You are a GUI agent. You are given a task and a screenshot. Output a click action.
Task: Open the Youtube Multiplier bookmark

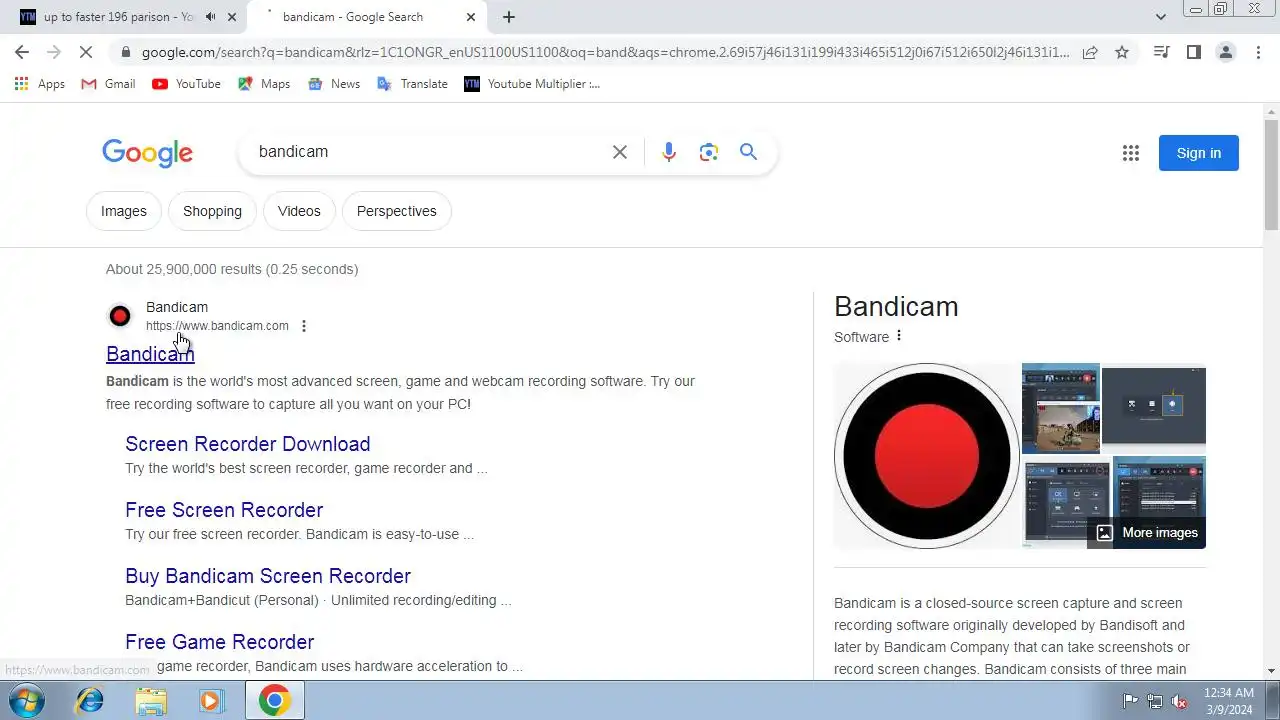click(x=532, y=84)
